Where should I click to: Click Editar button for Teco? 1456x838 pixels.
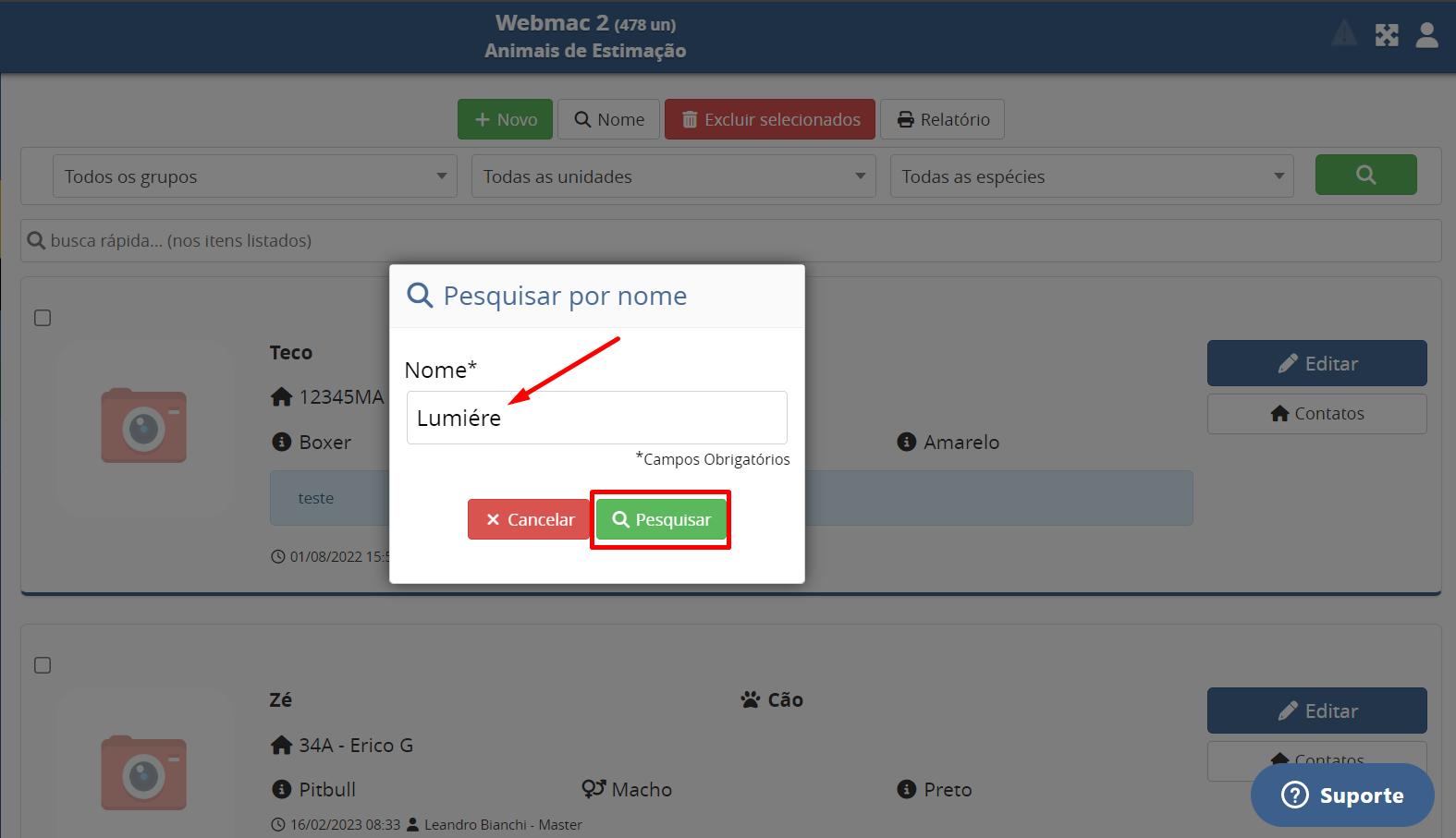(1316, 363)
